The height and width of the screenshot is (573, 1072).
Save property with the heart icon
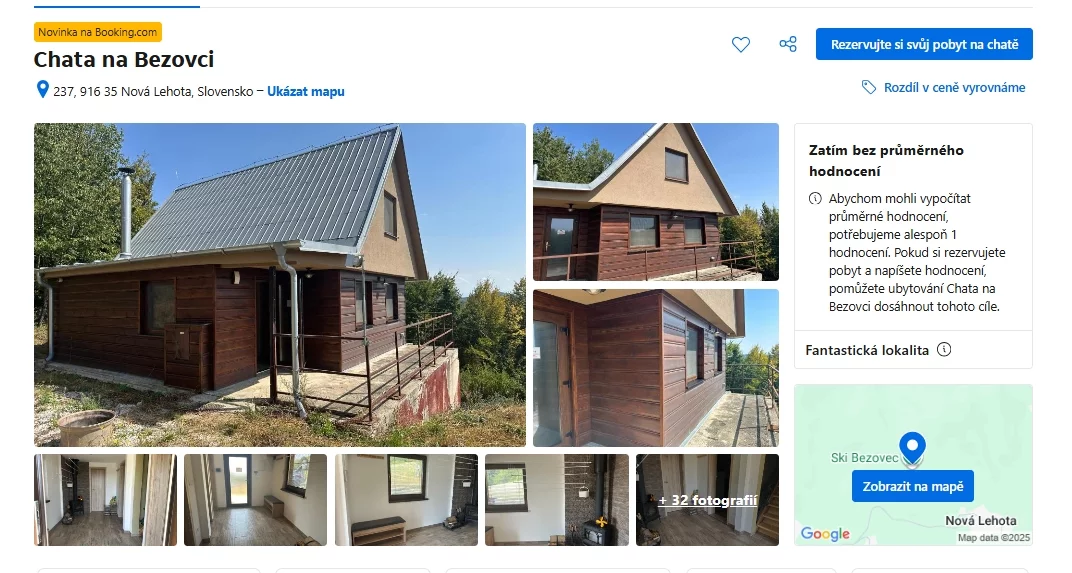click(740, 44)
